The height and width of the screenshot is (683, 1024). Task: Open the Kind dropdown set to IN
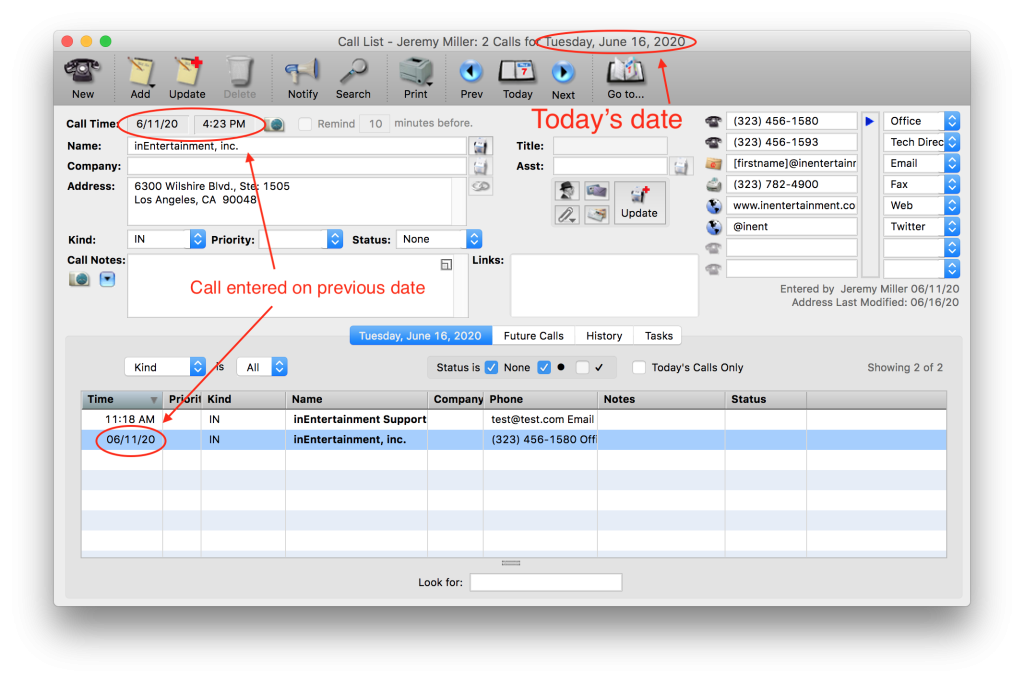point(167,239)
